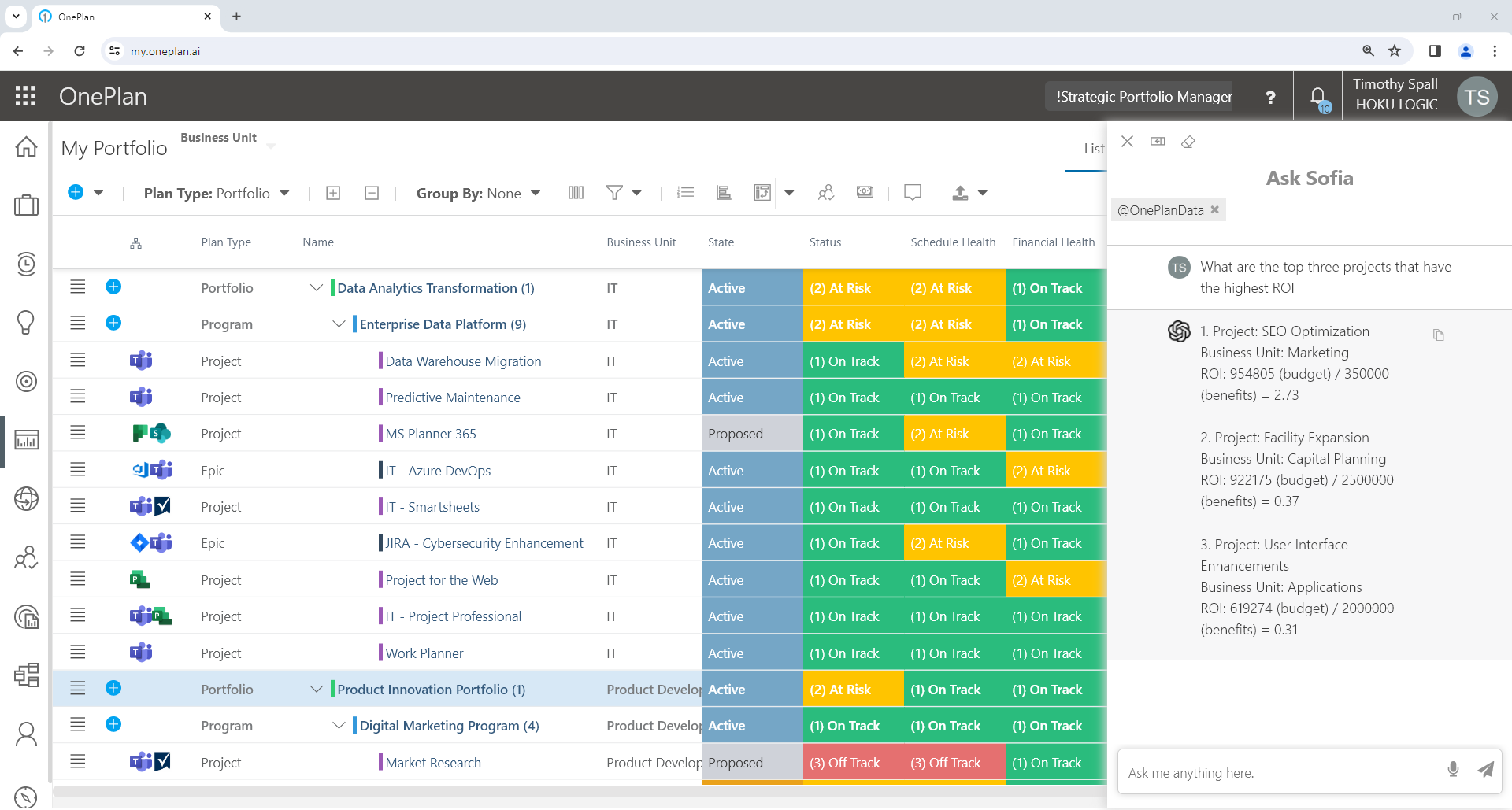Open JIRA - Cybersecurity Enhancement epic
Image resolution: width=1512 pixels, height=810 pixels.
(x=484, y=543)
